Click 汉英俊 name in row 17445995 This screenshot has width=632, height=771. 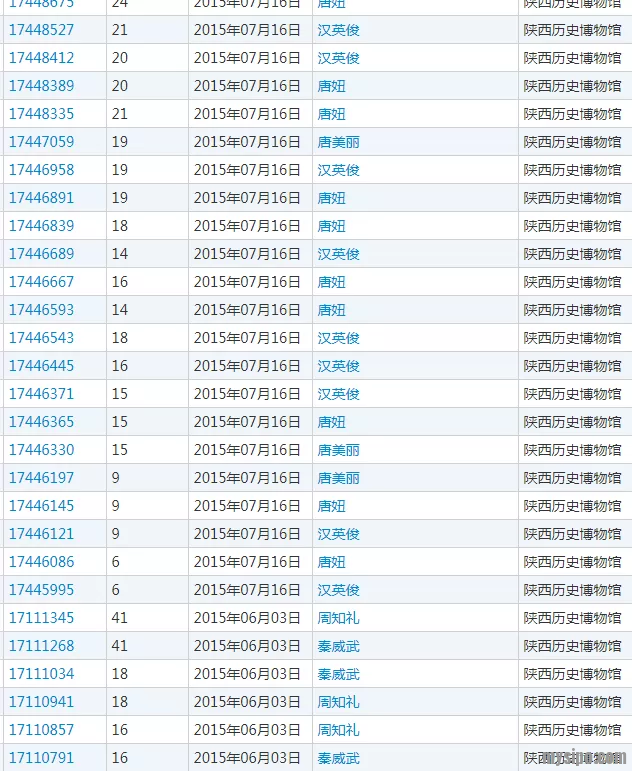tap(338, 590)
